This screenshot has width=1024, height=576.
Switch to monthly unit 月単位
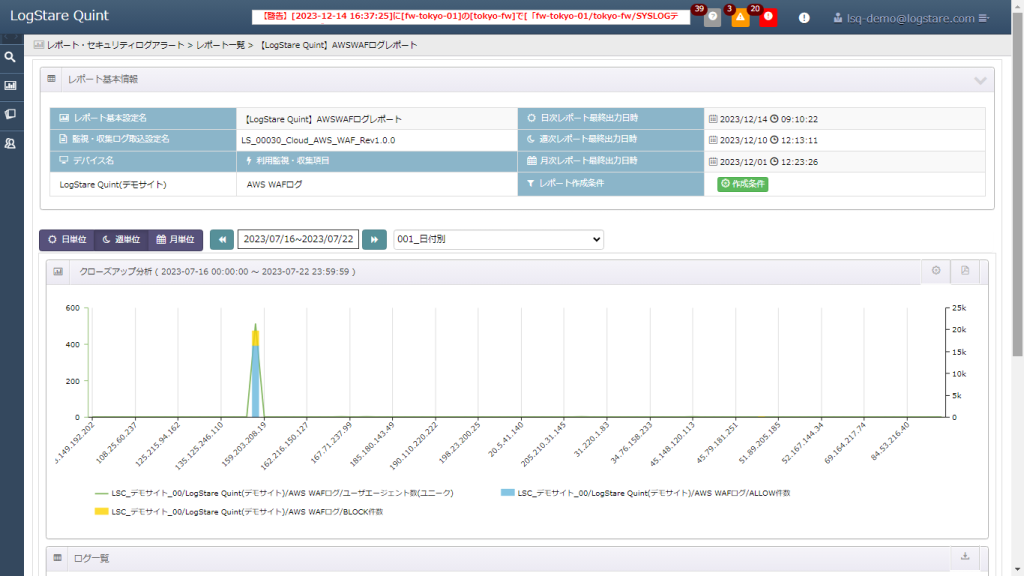pos(176,240)
